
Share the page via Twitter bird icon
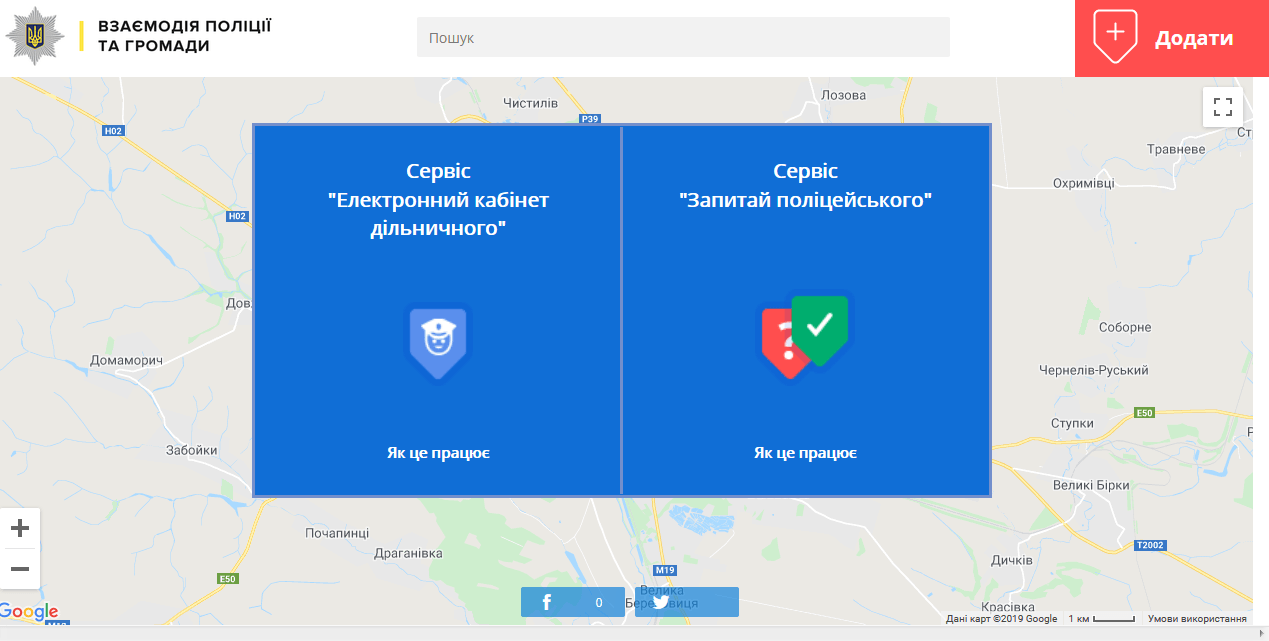[660, 602]
